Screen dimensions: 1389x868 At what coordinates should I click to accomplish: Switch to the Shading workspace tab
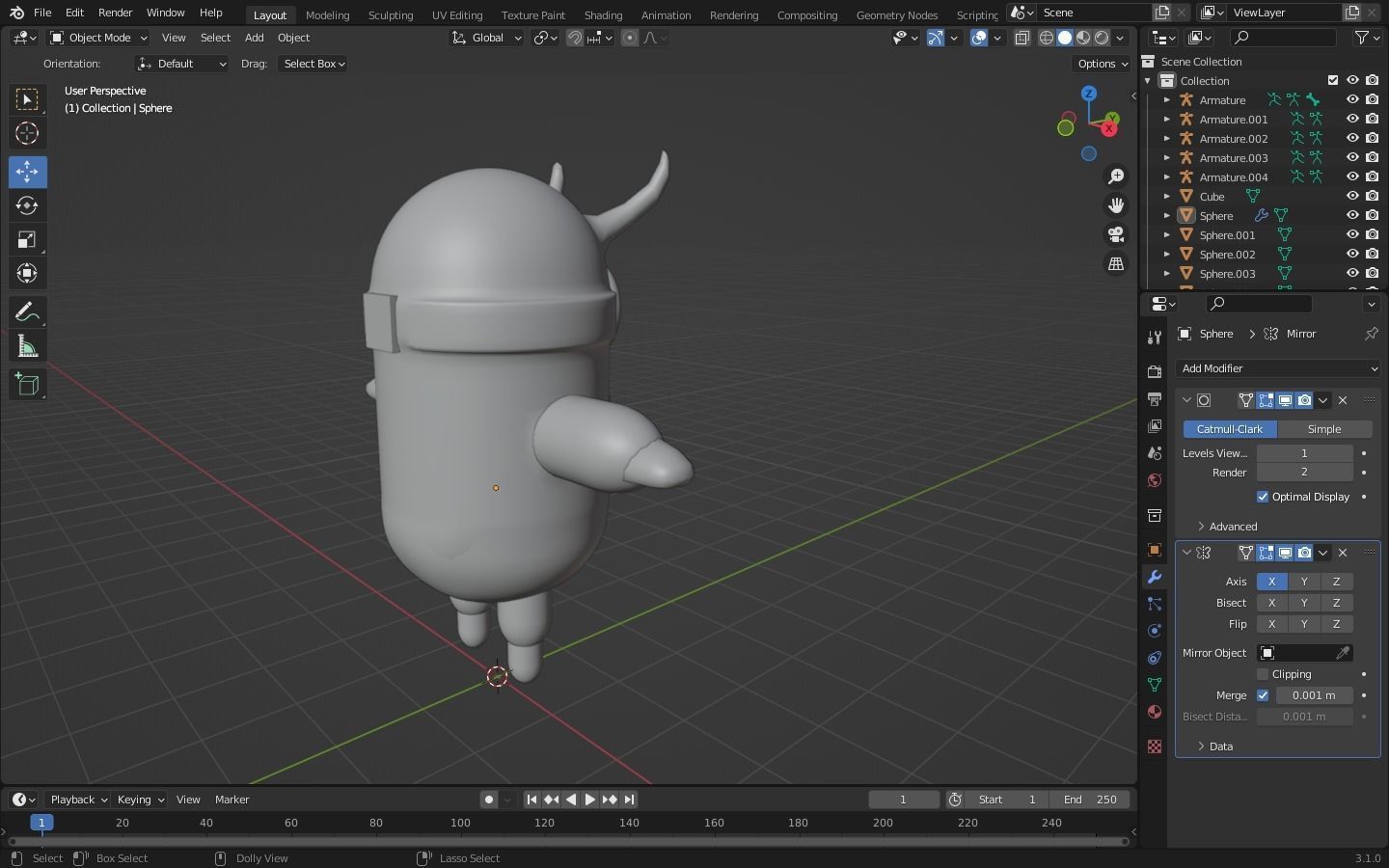[x=603, y=14]
